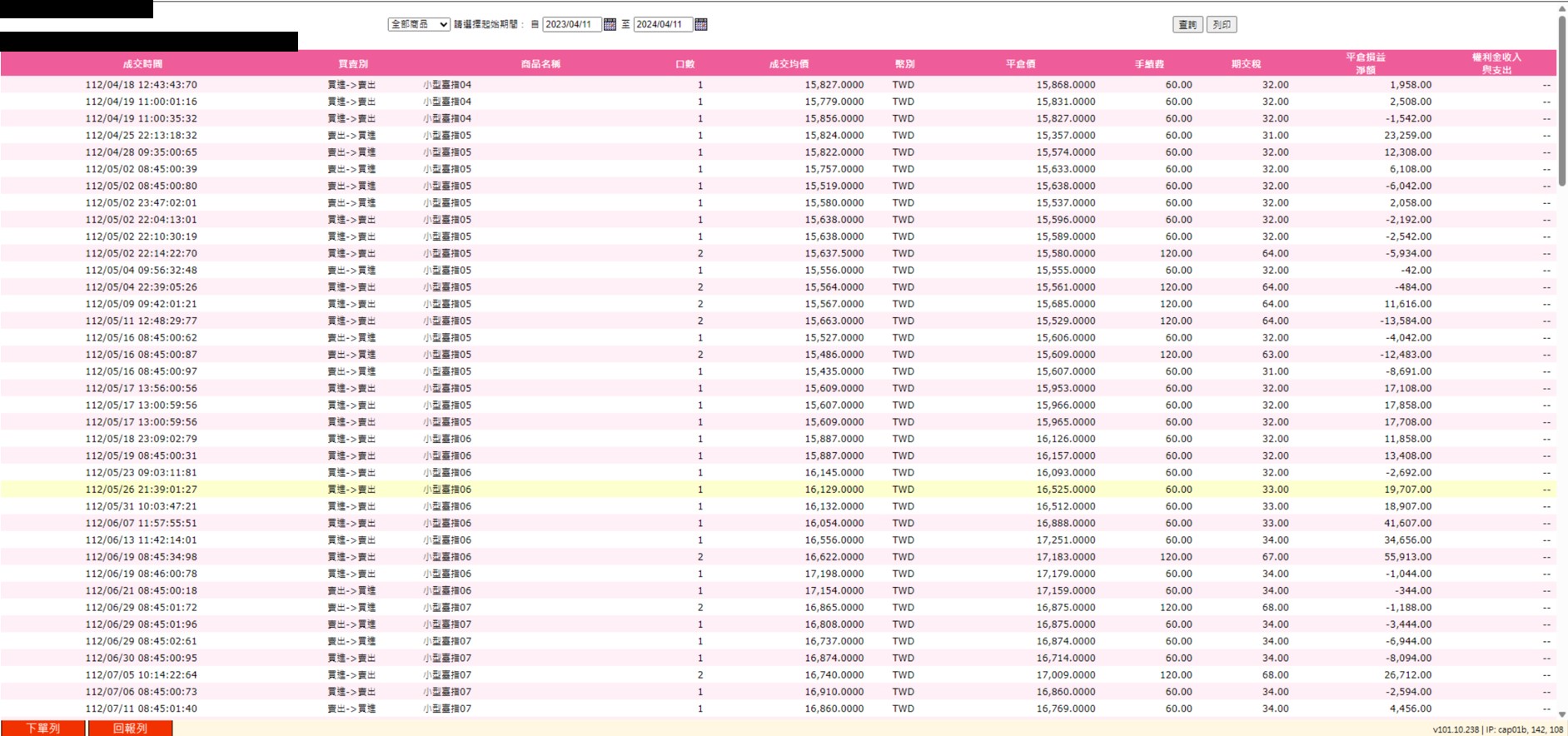1568x736 pixels.
Task: Select the highlighted row 112/05/26 21:39:01:27
Action: pyautogui.click(x=779, y=490)
